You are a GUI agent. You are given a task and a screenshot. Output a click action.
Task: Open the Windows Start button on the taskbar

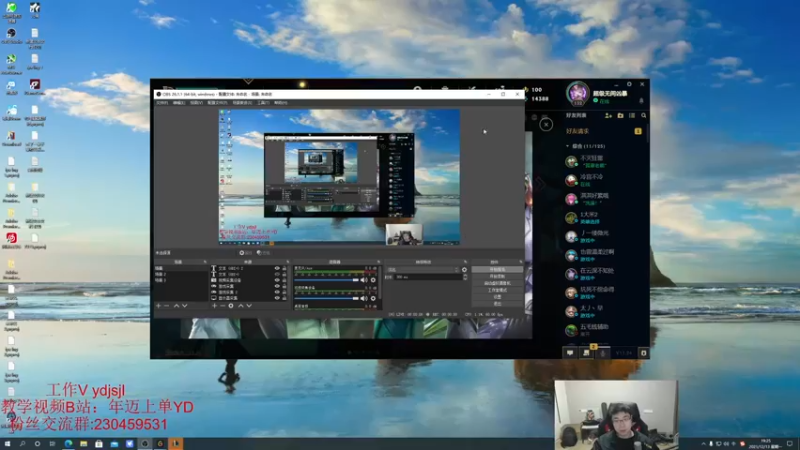[7, 444]
